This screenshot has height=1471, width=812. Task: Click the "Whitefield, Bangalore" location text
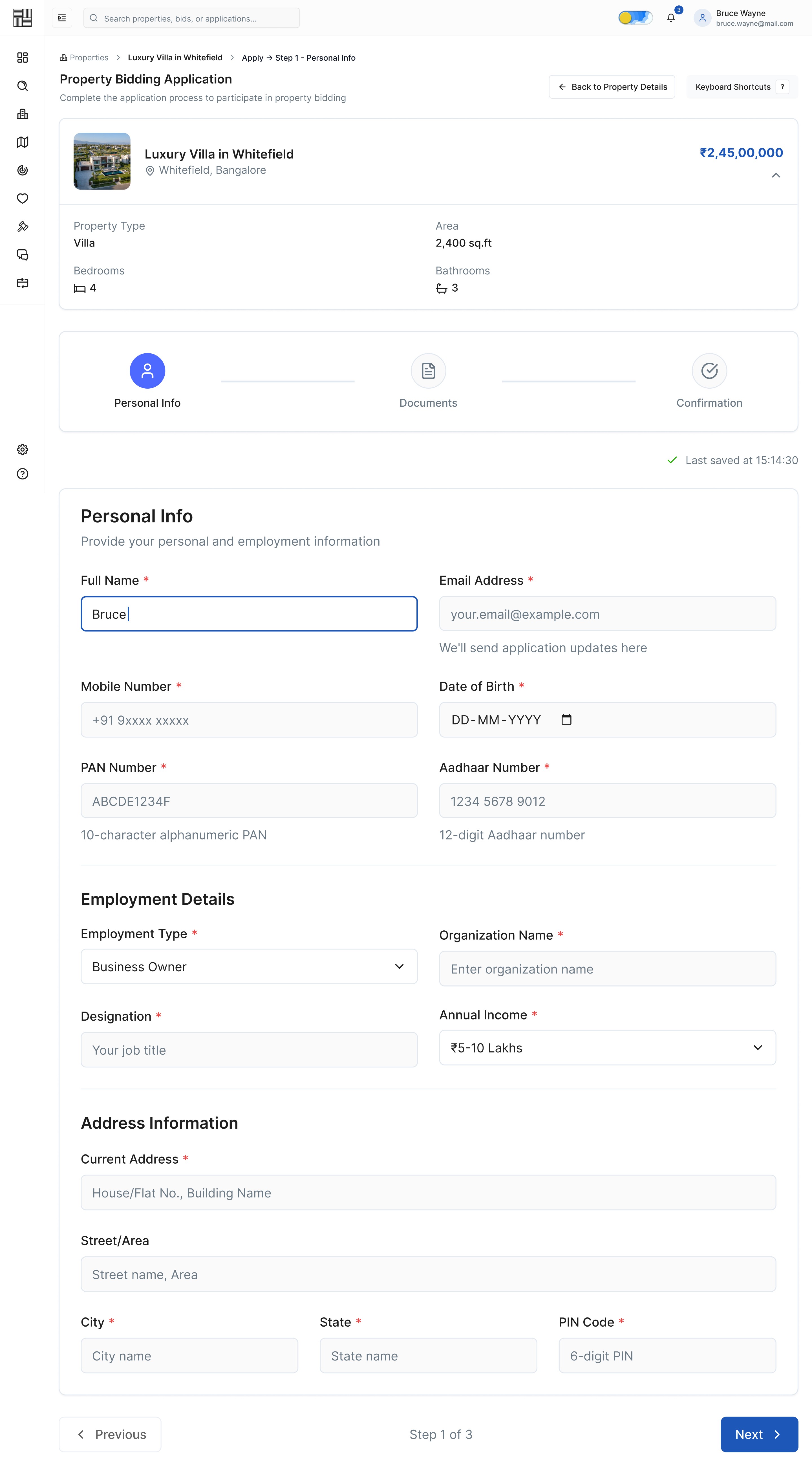[x=212, y=170]
